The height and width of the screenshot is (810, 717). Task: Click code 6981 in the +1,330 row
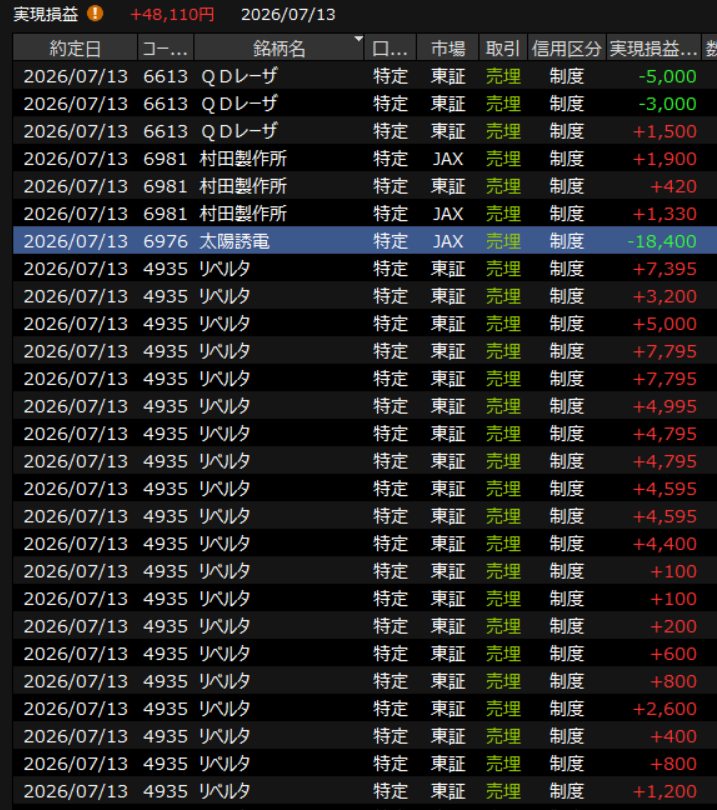[x=165, y=213]
